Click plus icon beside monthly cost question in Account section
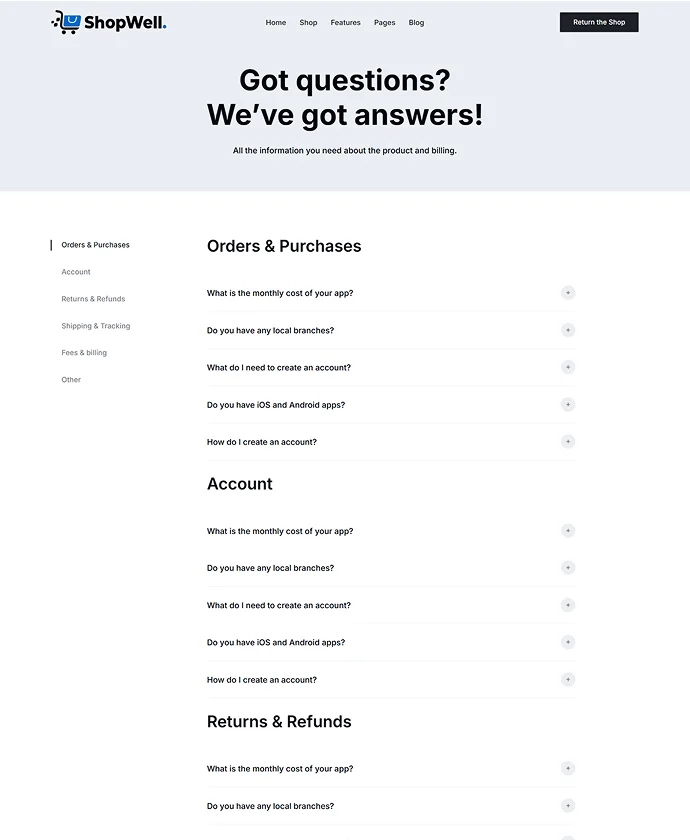 coord(568,531)
